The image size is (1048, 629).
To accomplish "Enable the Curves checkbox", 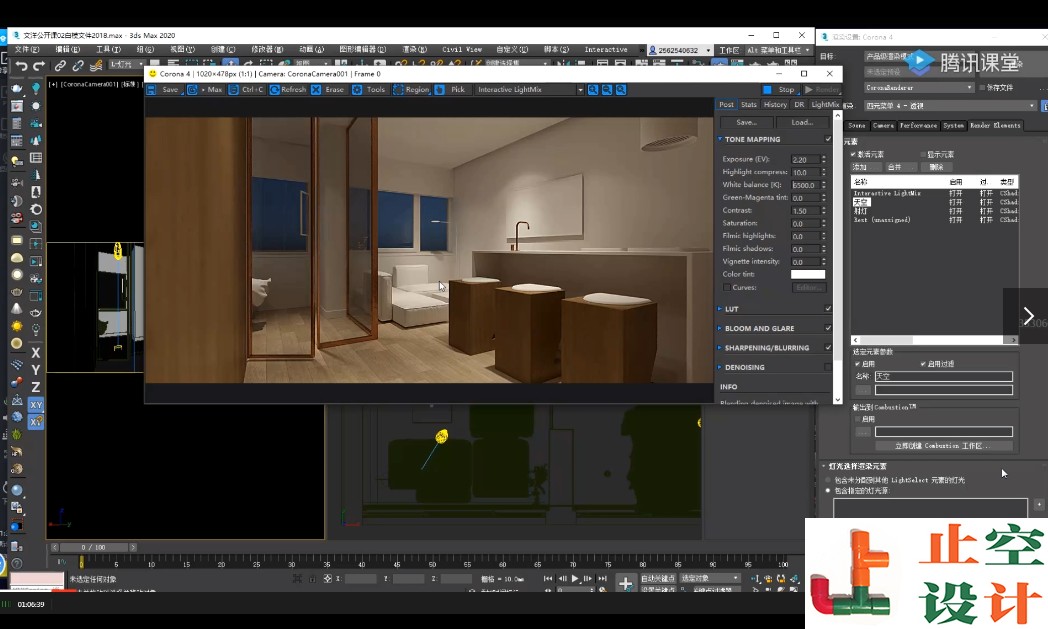I will tap(727, 287).
